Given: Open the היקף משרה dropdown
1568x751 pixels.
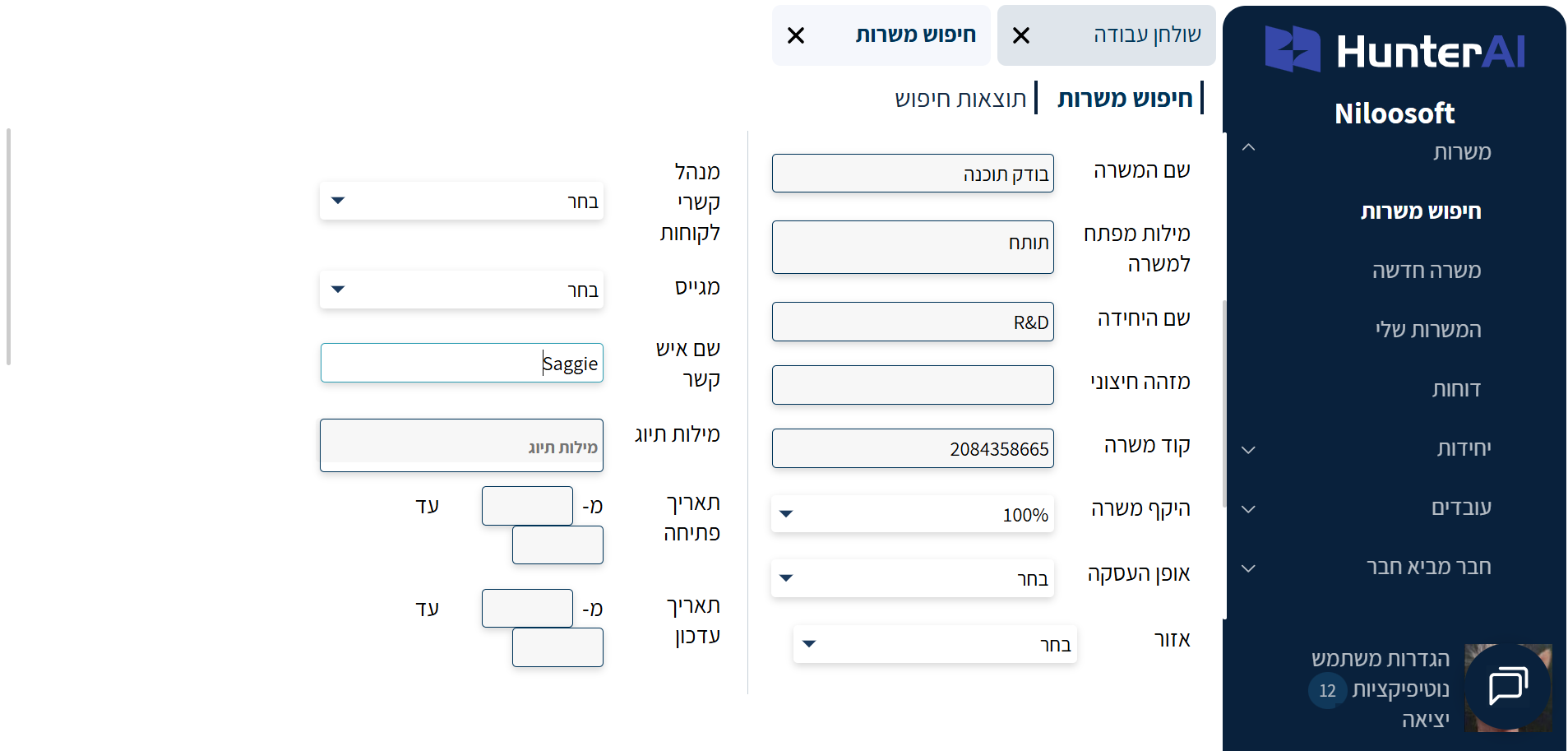Looking at the screenshot, I should tap(913, 514).
